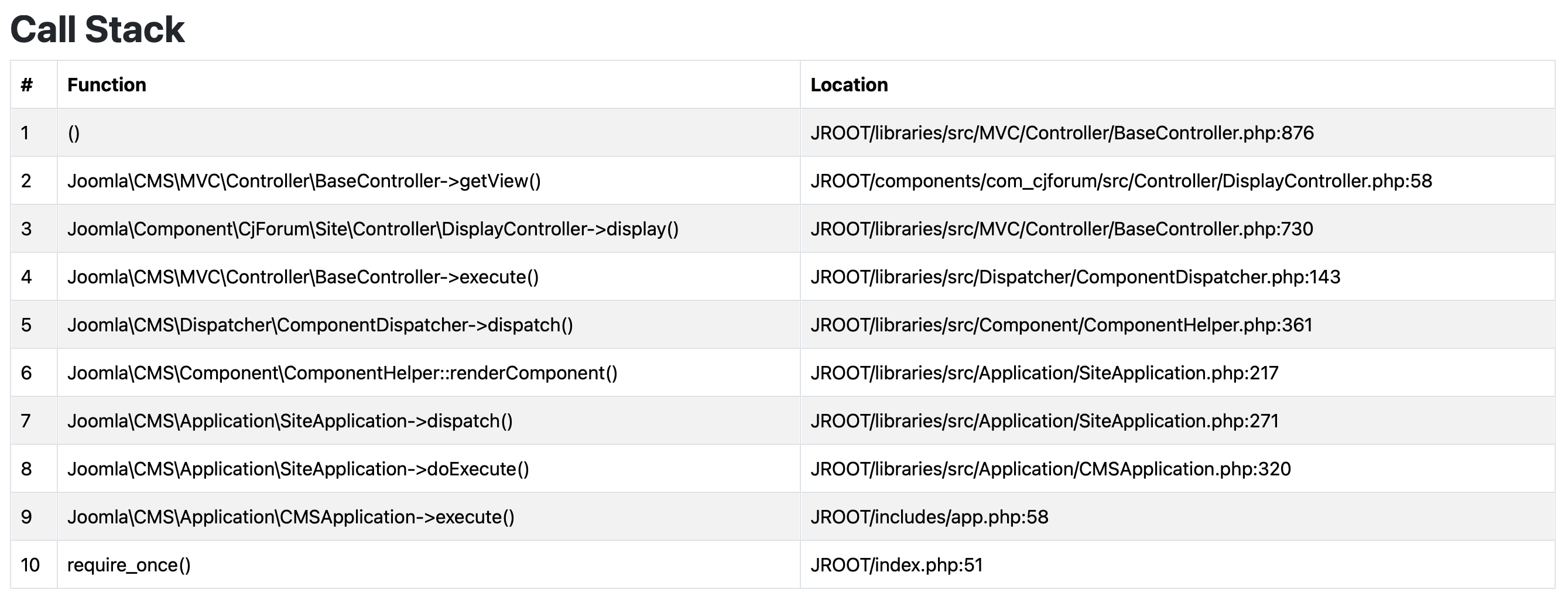Click the BaseController->getView() function entry

point(304,181)
